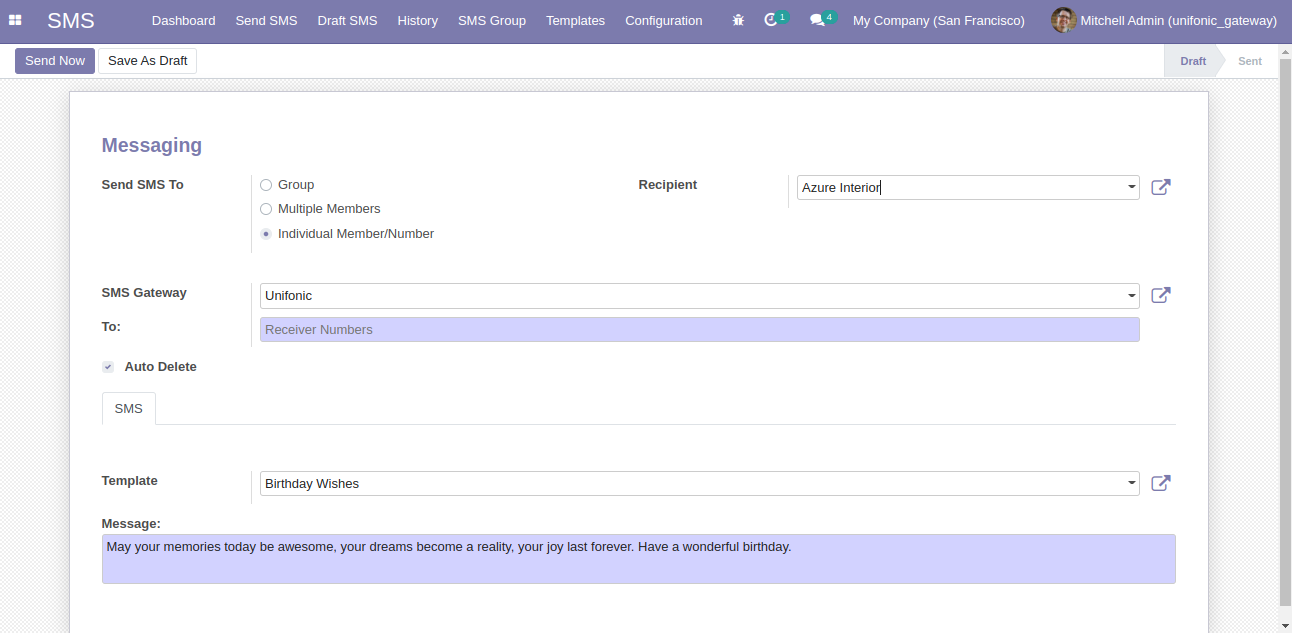Click the vertical page scrollbar
This screenshot has width=1292, height=633.
point(1285,330)
